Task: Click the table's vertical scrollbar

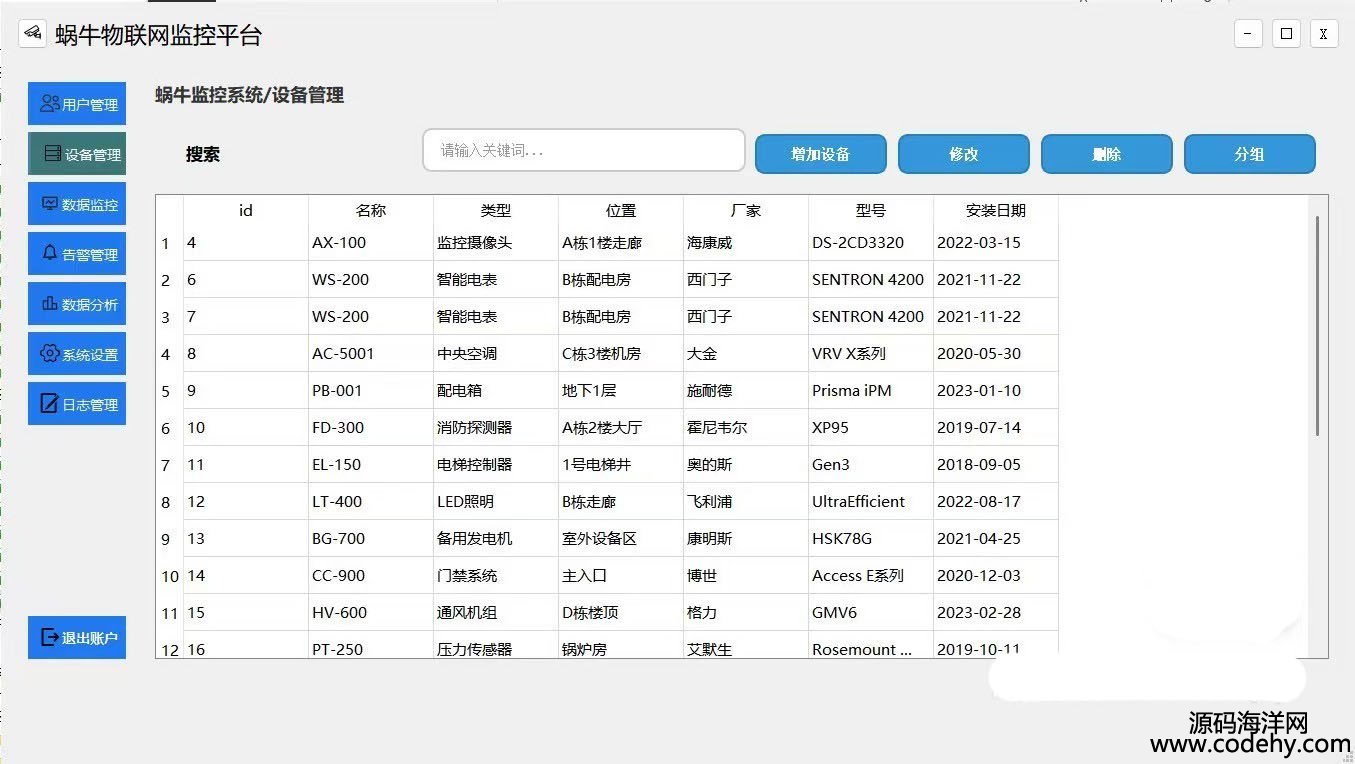Action: (x=1317, y=325)
